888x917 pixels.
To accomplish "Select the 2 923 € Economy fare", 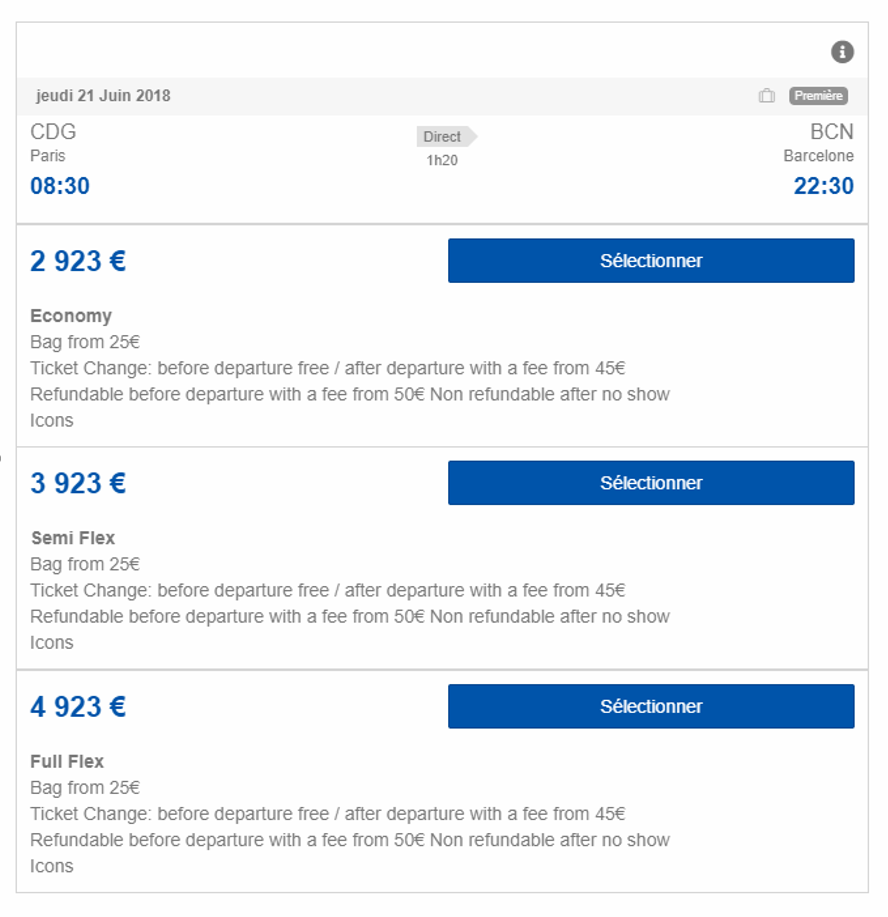I will click(651, 261).
